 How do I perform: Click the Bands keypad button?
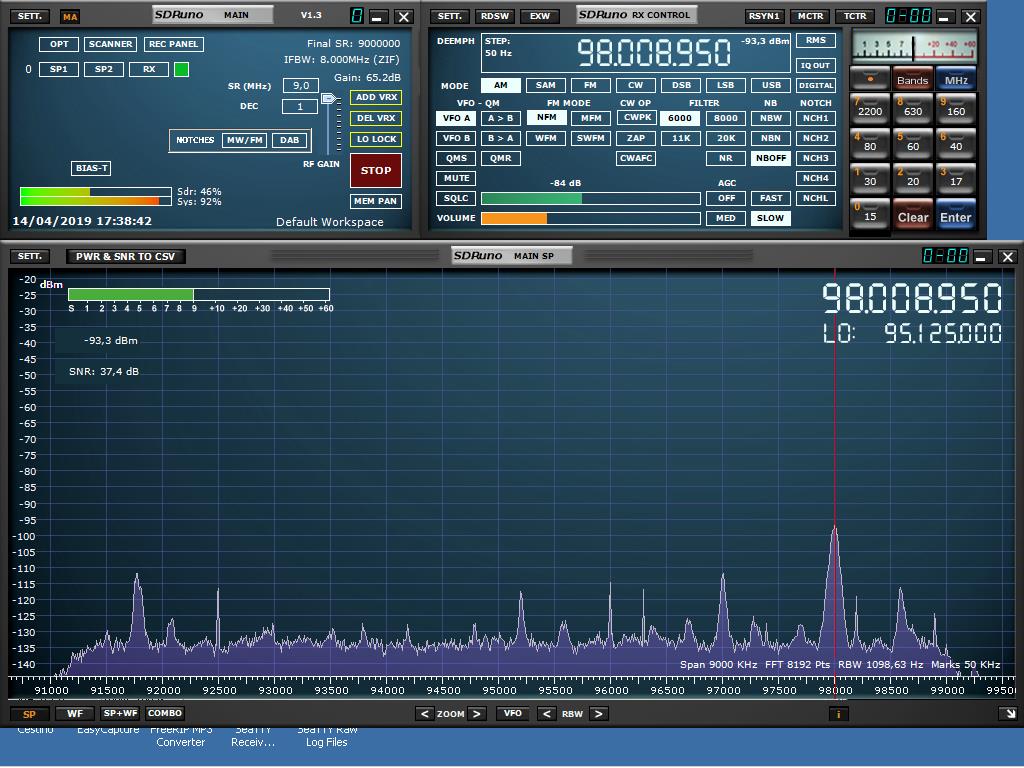click(912, 78)
